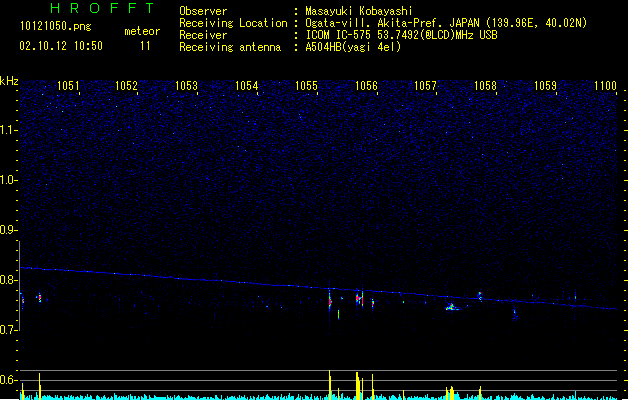Click the Observer field label
This screenshot has width=629, height=400.
pos(203,11)
